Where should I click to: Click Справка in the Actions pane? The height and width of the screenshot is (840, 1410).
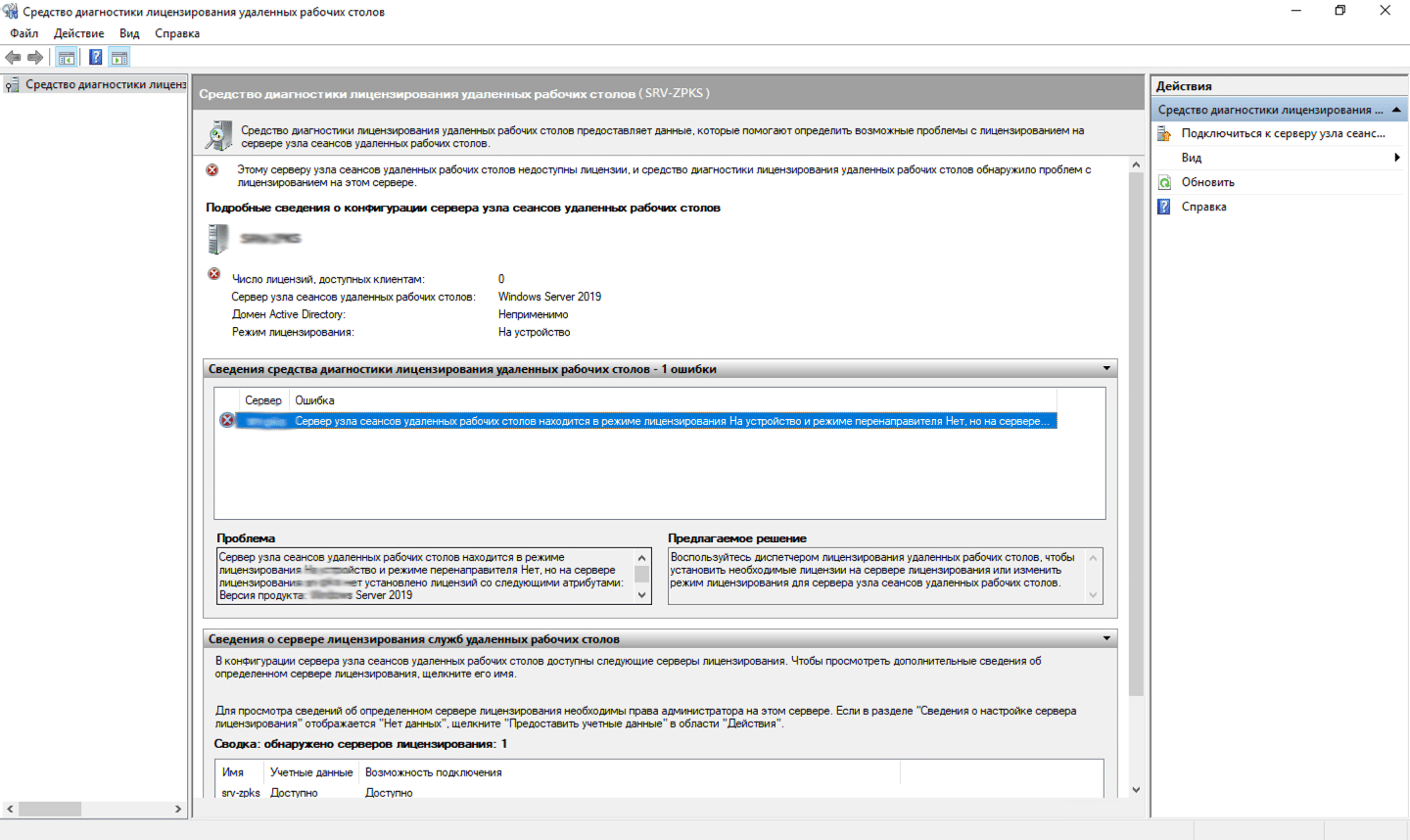pos(1203,207)
